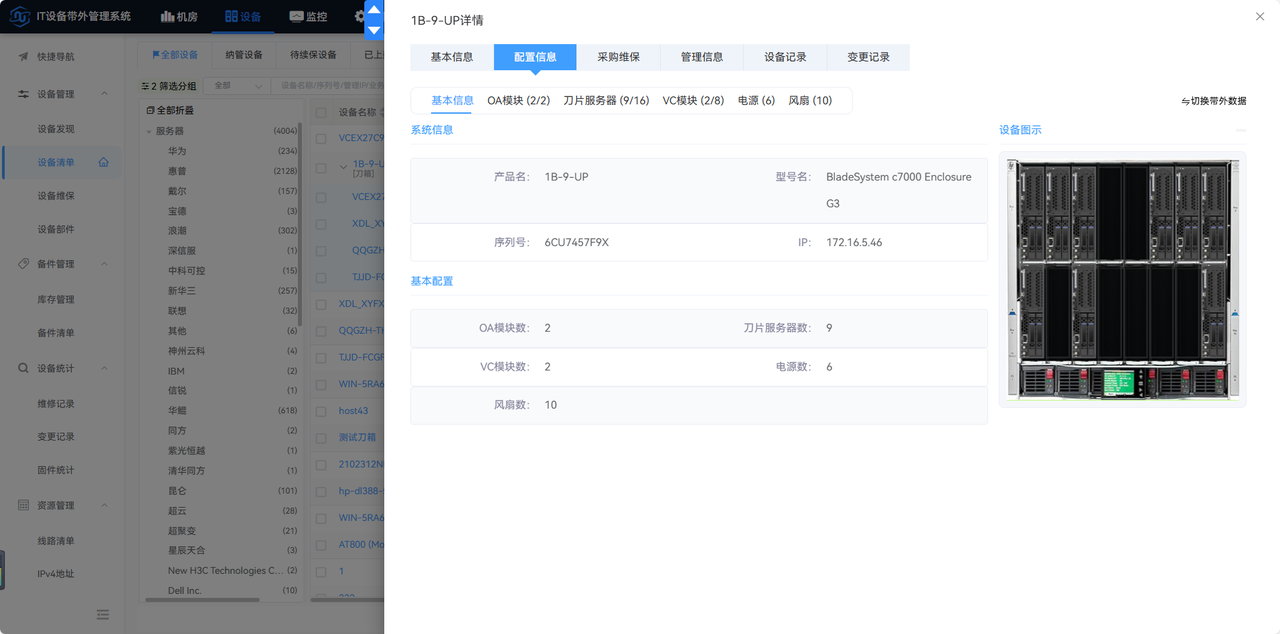This screenshot has height=634, width=1280.
Task: Toggle the checkbox of the first VCEX27C9 row
Action: tap(321, 138)
